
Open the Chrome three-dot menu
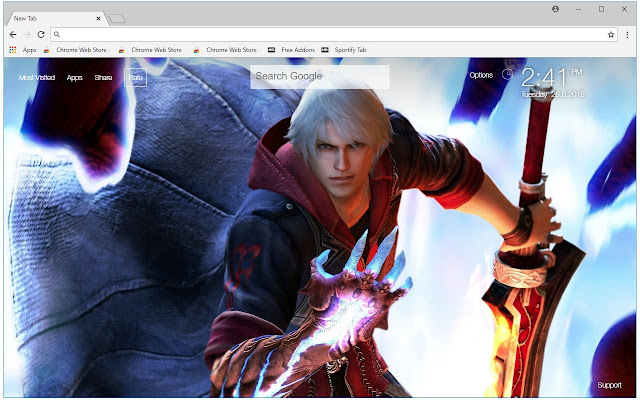pyautogui.click(x=627, y=35)
